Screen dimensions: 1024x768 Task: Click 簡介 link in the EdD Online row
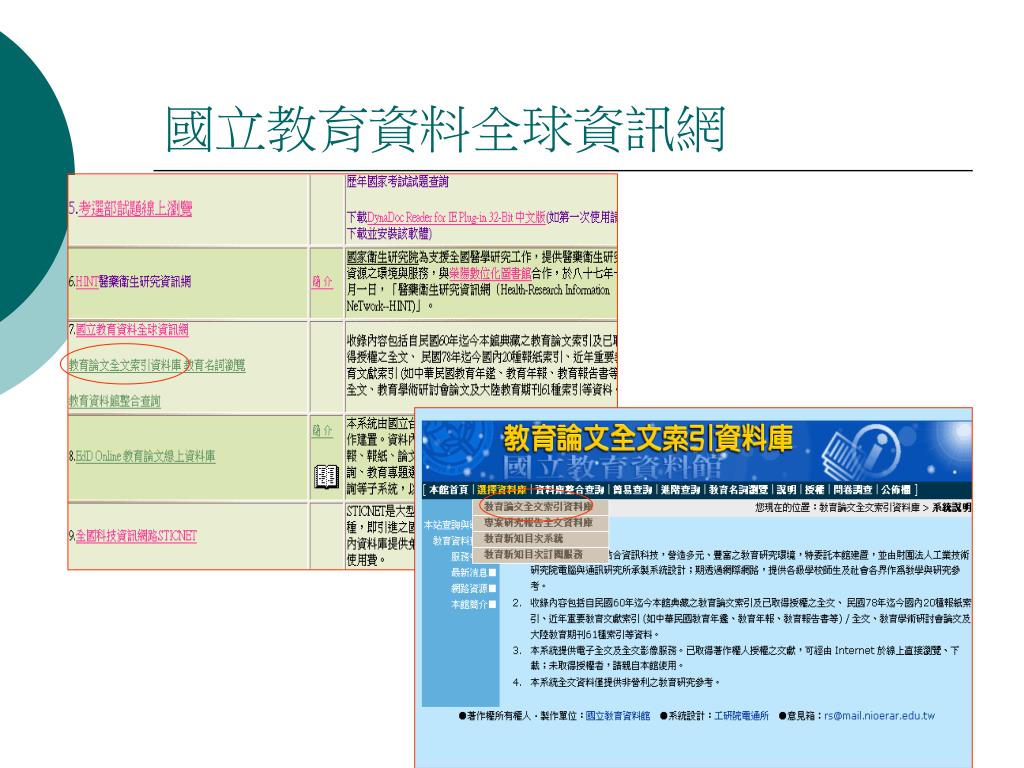[322, 430]
